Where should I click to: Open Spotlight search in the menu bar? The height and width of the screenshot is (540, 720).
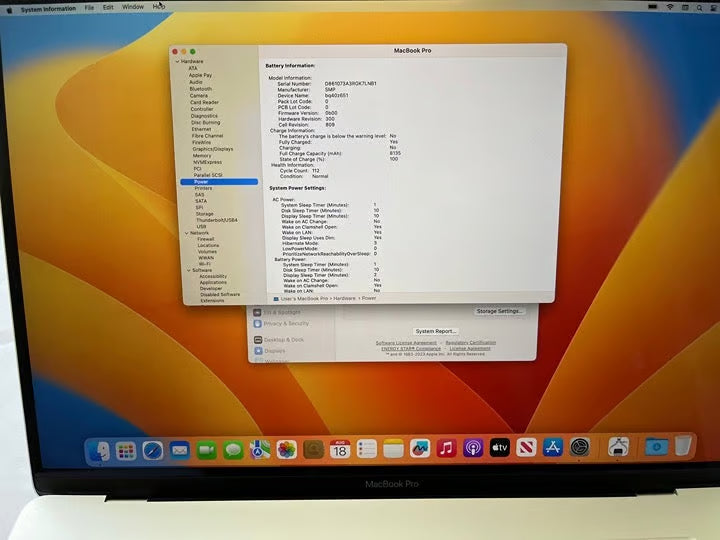coord(699,7)
